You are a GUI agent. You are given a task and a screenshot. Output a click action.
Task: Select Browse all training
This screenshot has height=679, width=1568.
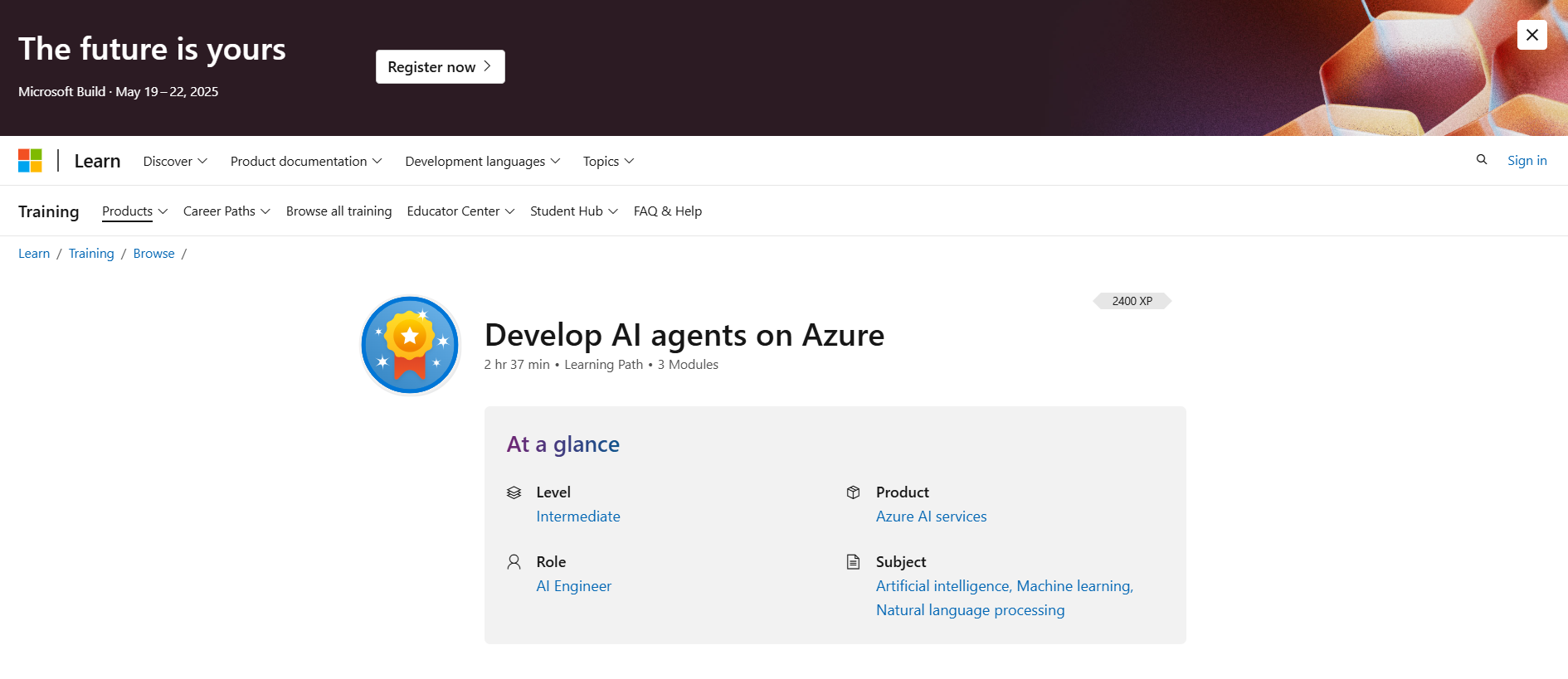(x=338, y=211)
